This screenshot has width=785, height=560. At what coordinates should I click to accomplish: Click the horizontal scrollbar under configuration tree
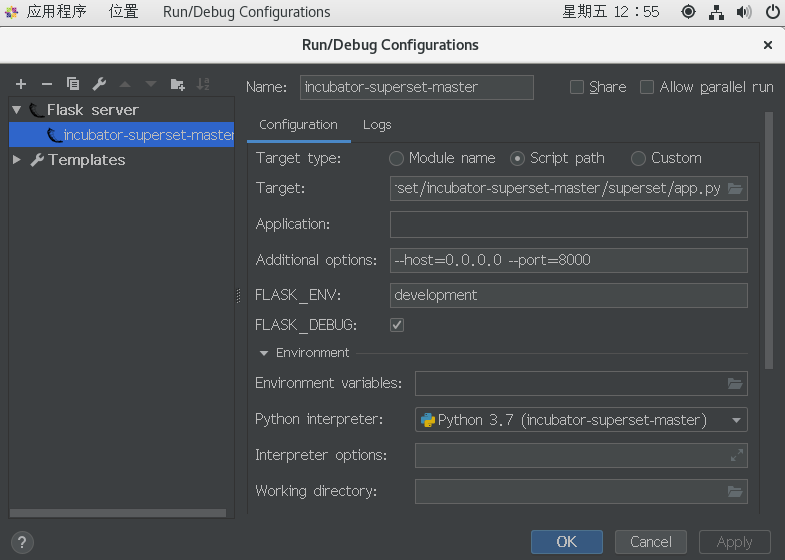pos(118,513)
